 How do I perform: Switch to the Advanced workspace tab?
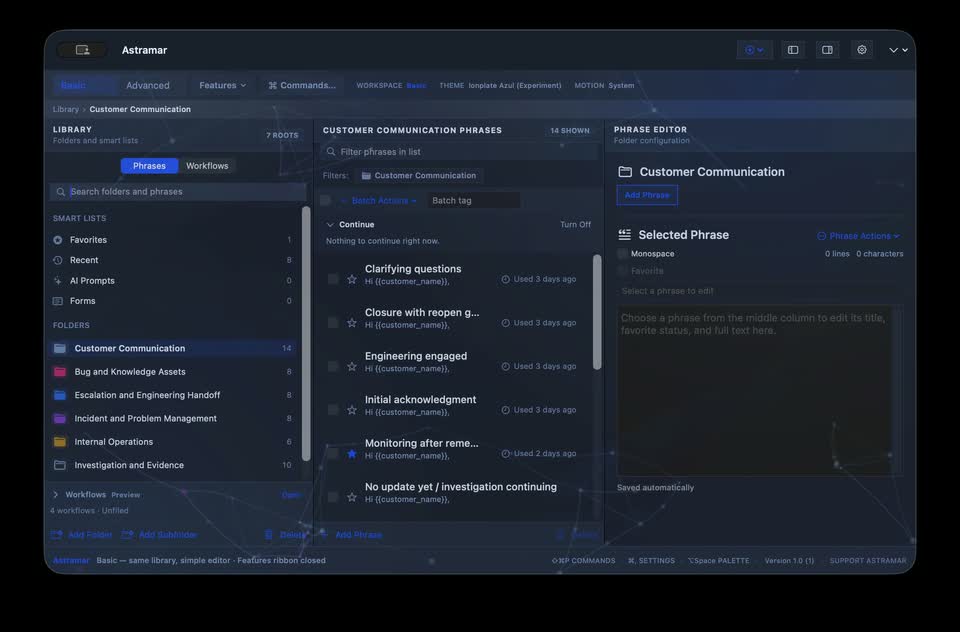tap(148, 85)
